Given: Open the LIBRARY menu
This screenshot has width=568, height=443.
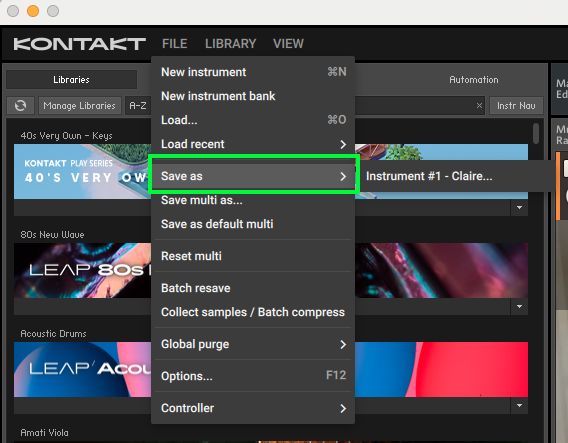Looking at the screenshot, I should tap(230, 44).
